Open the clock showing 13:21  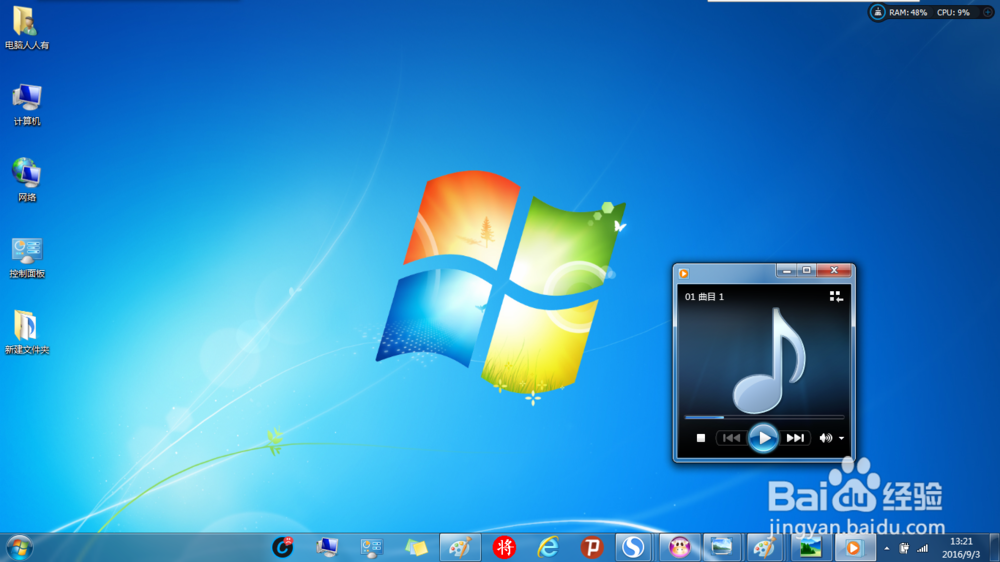click(961, 548)
